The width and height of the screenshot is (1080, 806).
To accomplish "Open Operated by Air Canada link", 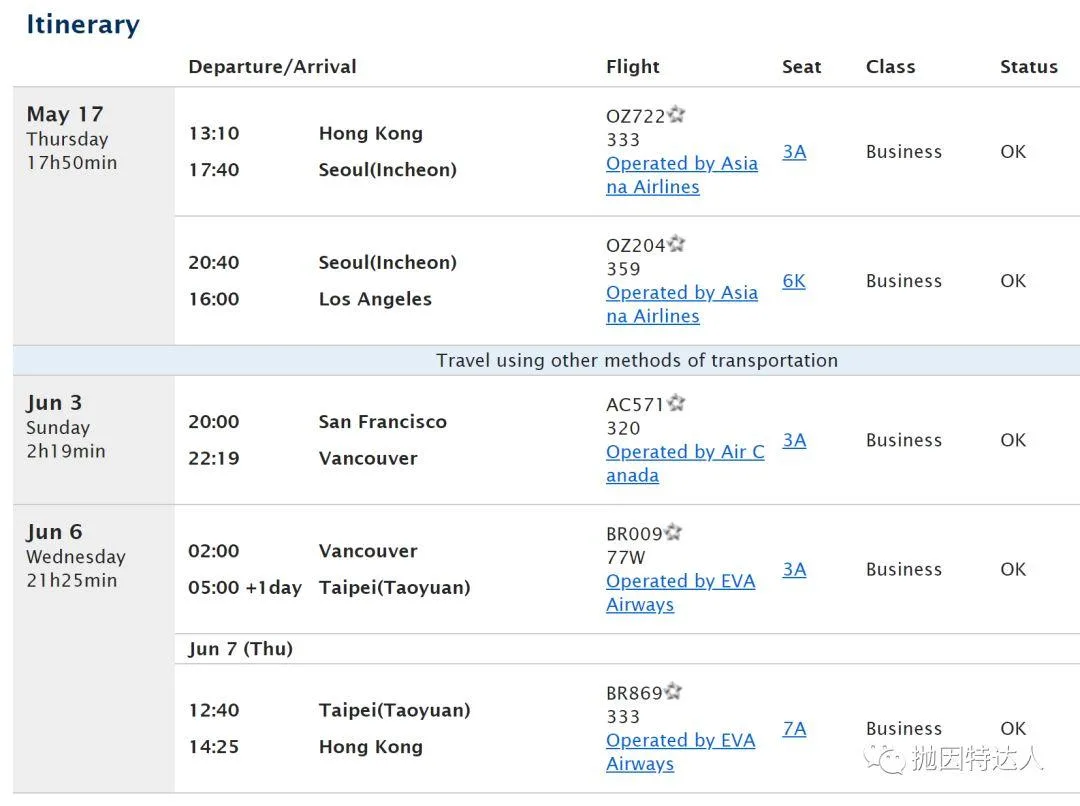I will [685, 464].
